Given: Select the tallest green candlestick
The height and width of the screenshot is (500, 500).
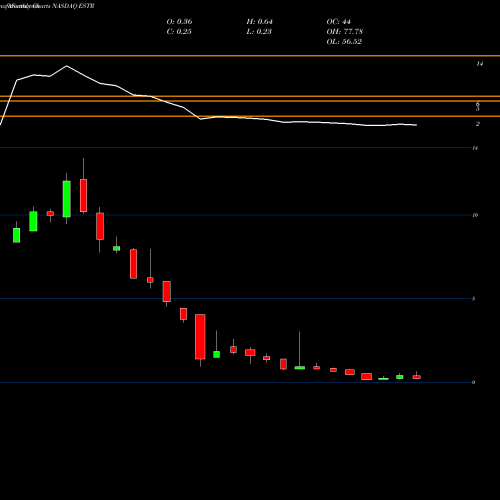Looking at the screenshot, I should (67, 199).
